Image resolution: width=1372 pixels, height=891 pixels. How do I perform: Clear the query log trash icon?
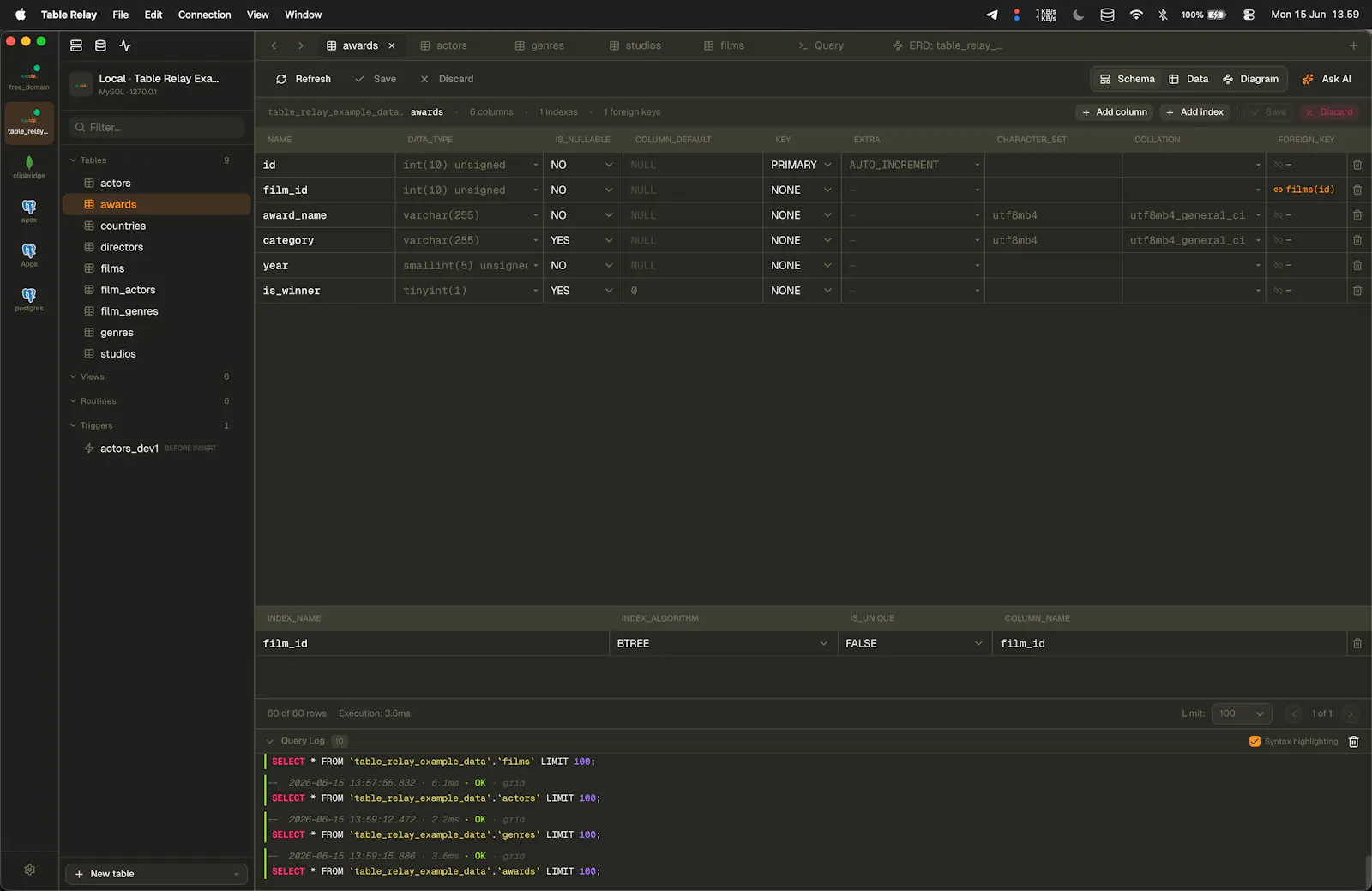click(1354, 742)
